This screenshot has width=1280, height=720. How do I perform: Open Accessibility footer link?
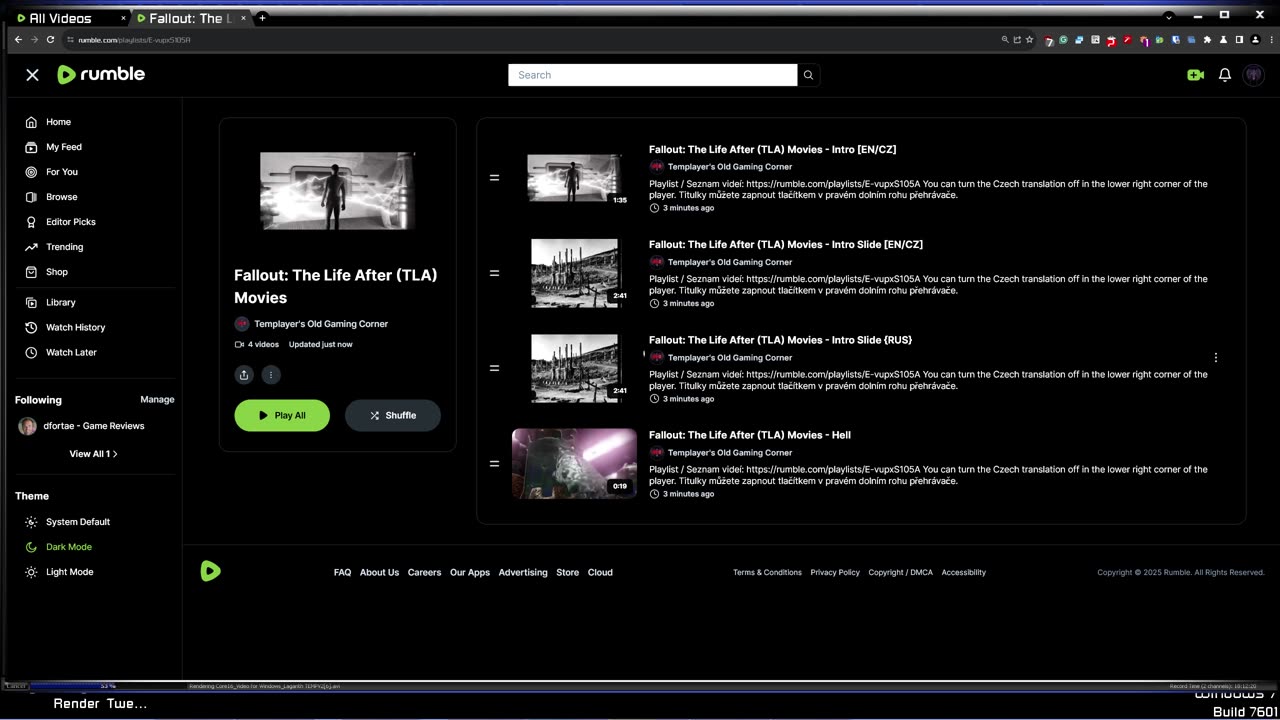coord(964,573)
